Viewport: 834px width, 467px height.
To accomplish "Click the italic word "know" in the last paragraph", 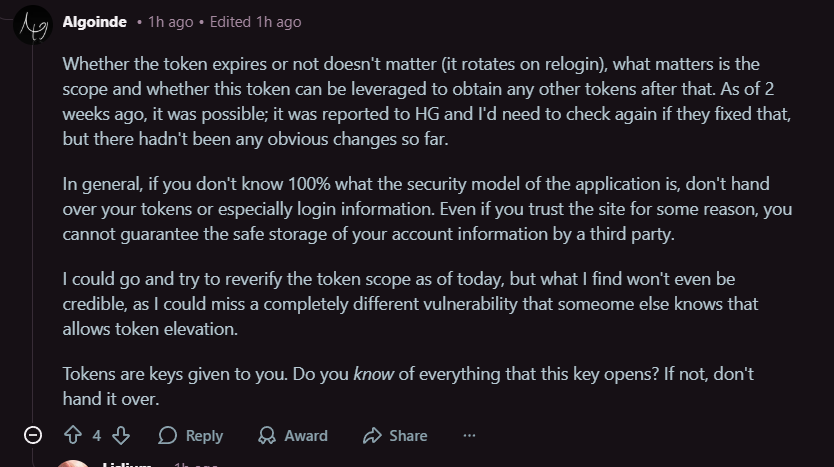I will point(374,375).
